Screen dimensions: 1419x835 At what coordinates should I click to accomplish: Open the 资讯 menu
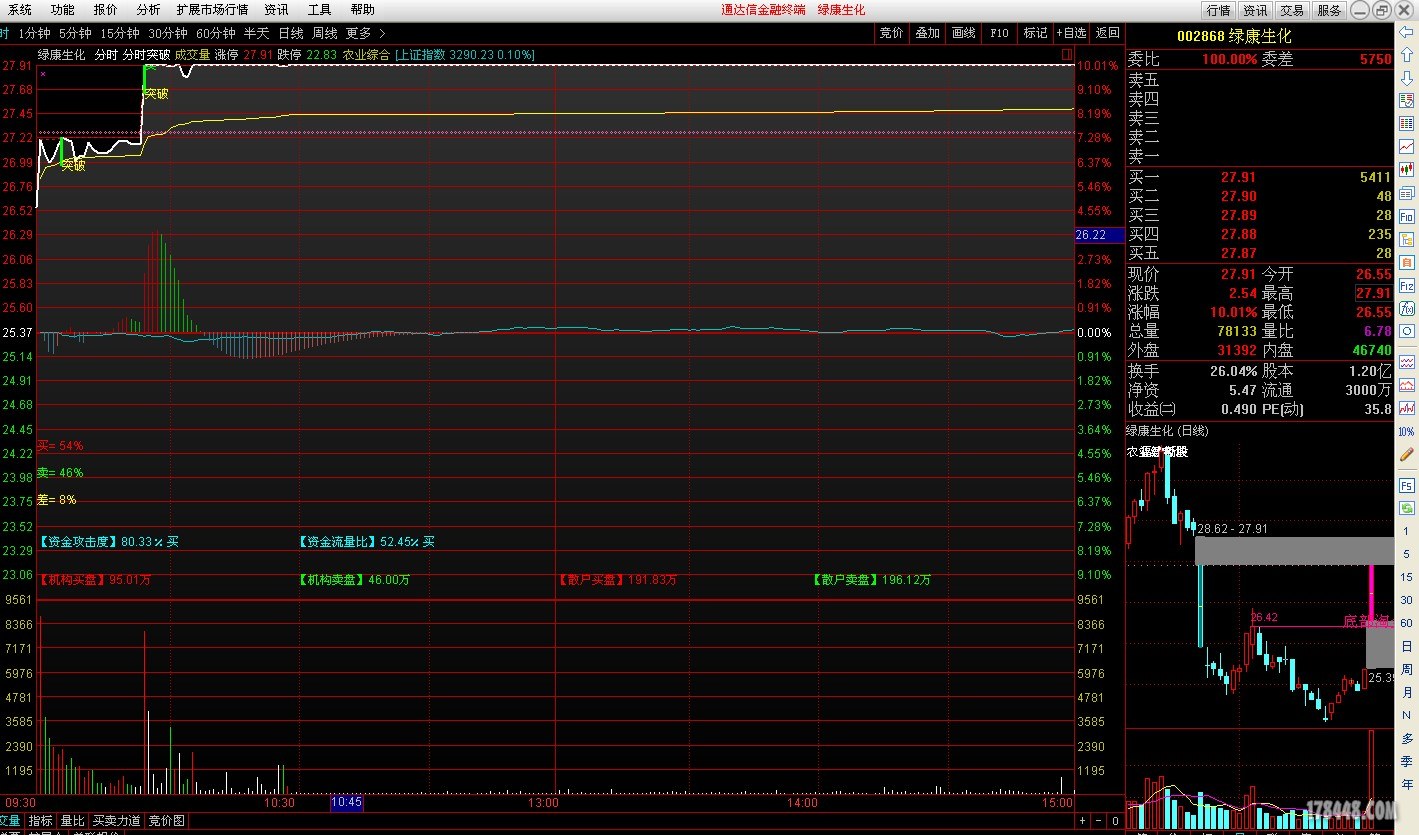[276, 10]
